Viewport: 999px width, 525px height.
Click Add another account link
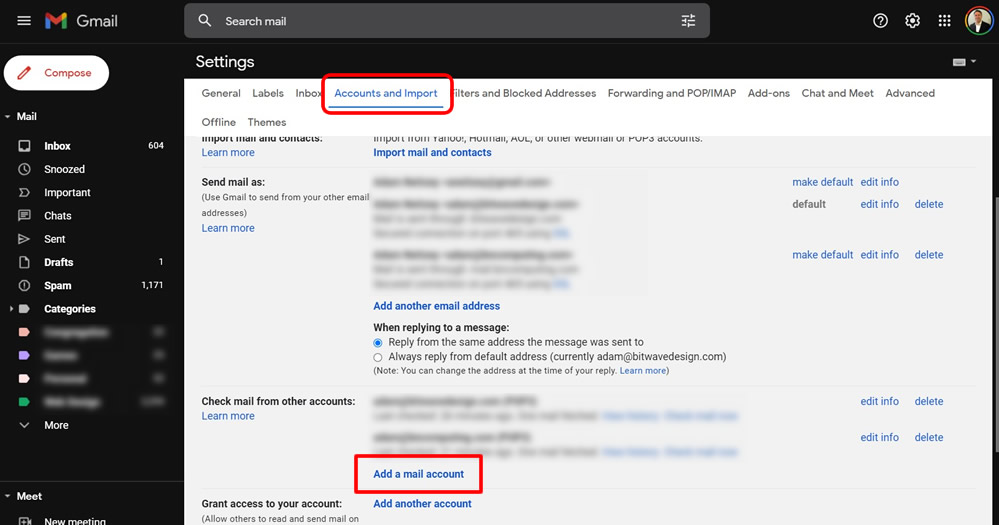[x=422, y=503]
